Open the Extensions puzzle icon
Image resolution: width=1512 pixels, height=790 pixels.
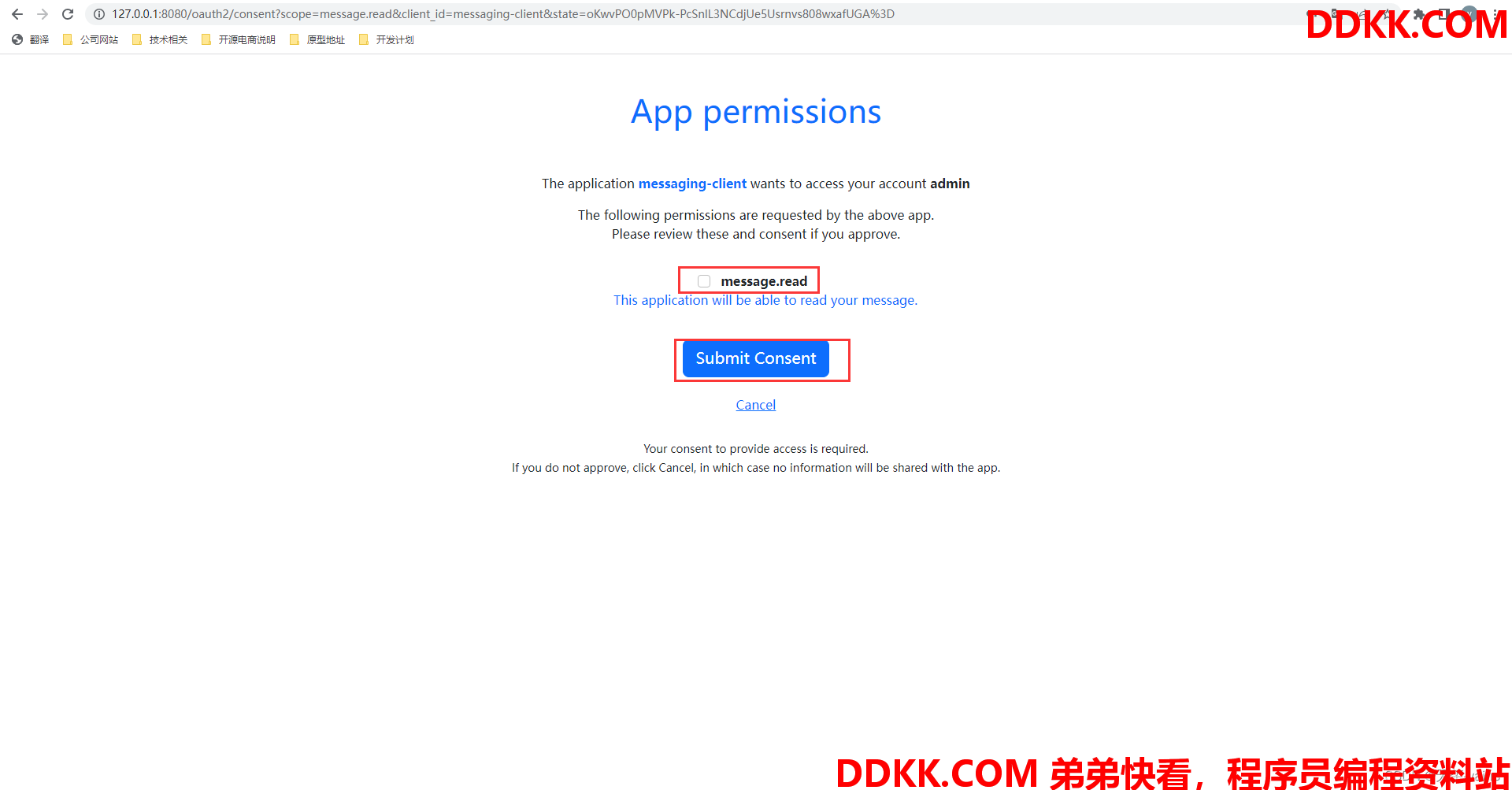[1419, 14]
